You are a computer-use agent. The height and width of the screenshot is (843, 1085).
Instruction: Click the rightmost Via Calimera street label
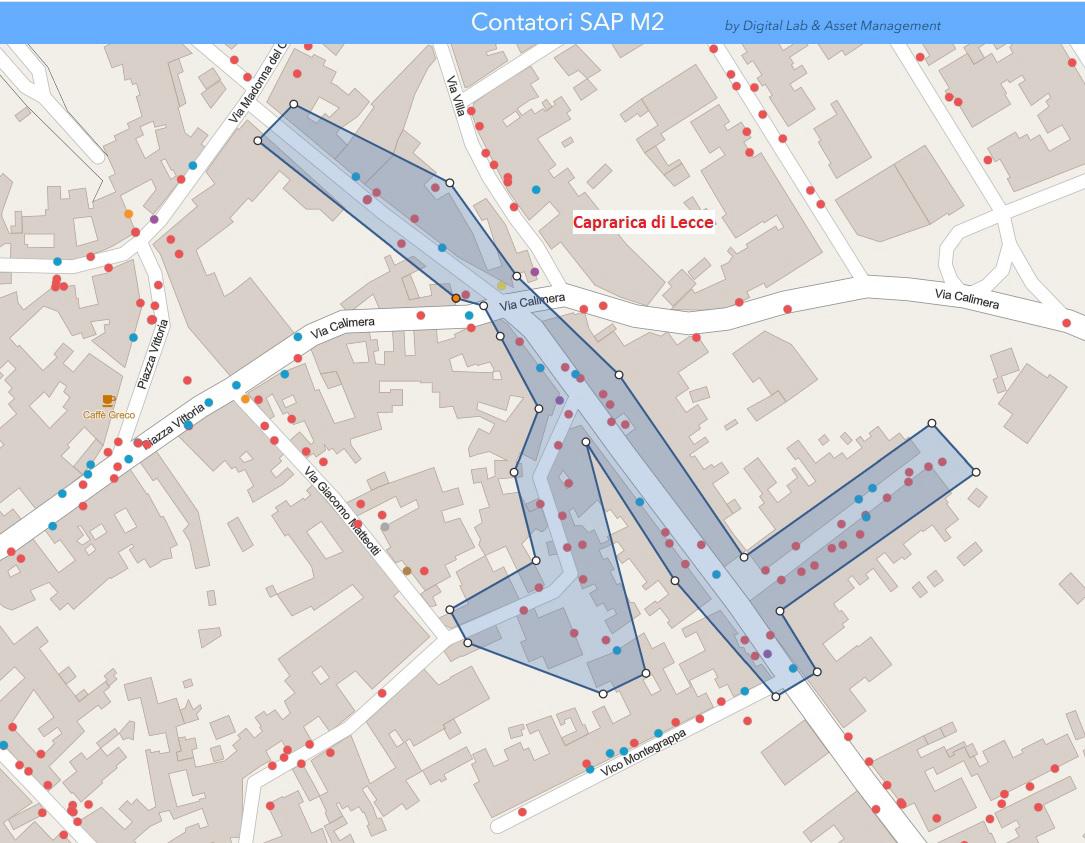tap(966, 299)
